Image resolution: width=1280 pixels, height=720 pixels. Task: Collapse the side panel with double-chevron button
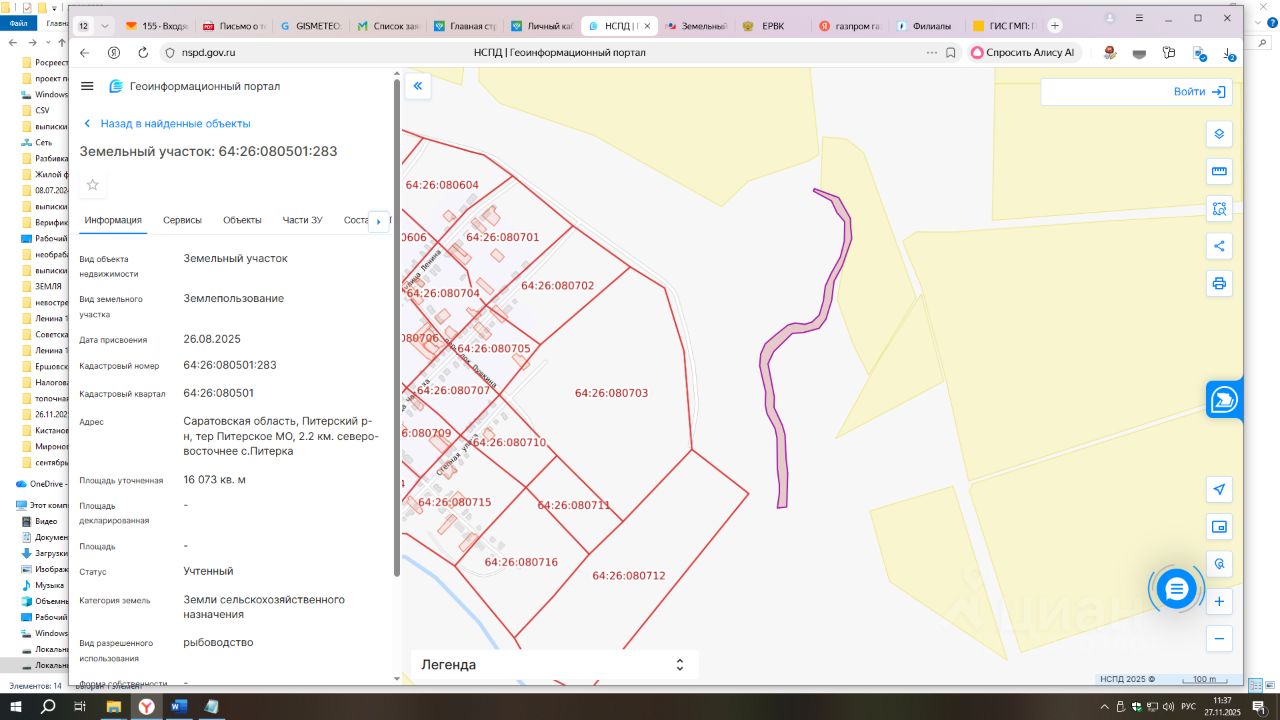tap(418, 86)
